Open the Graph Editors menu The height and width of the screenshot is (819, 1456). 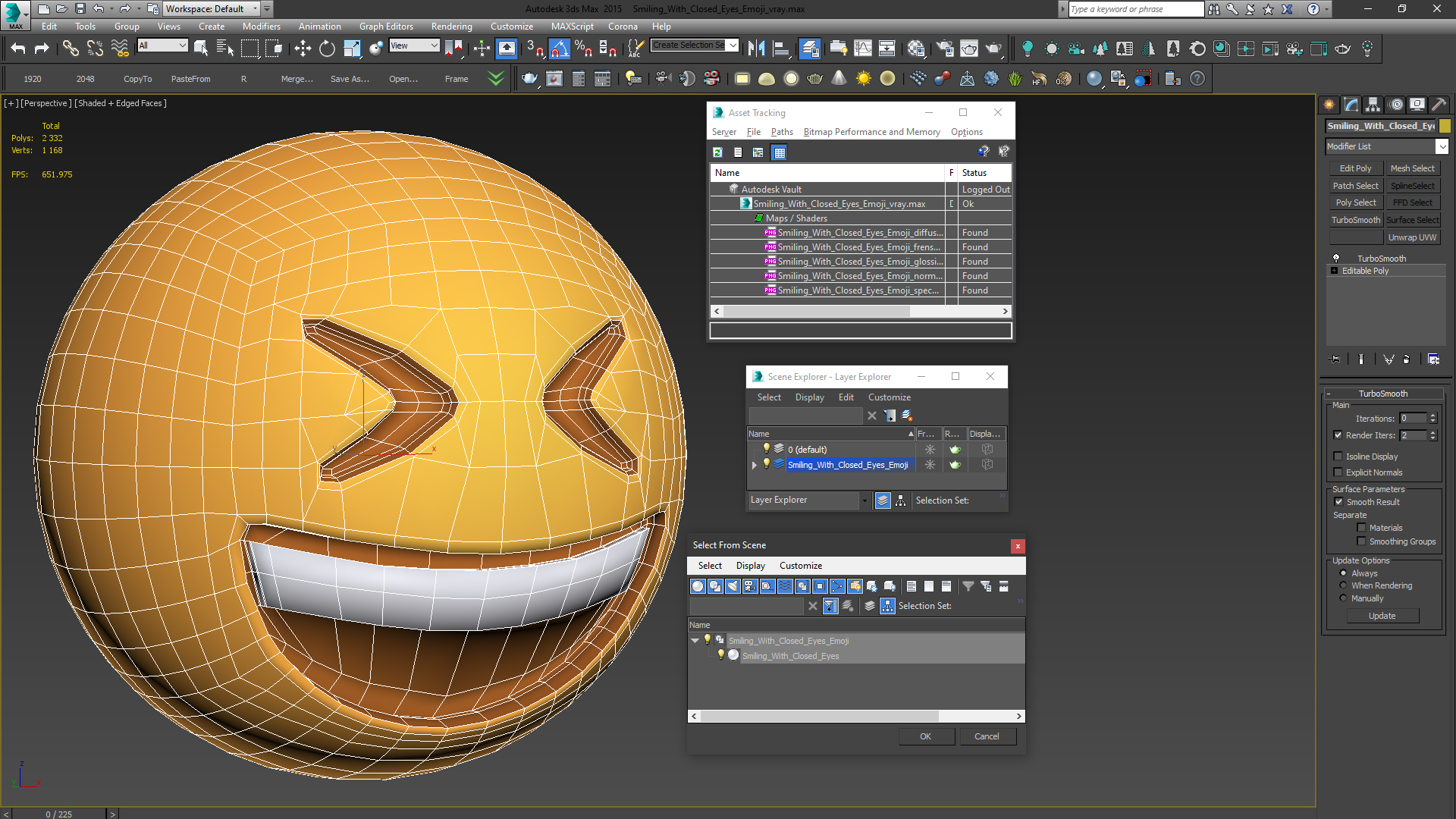(386, 27)
